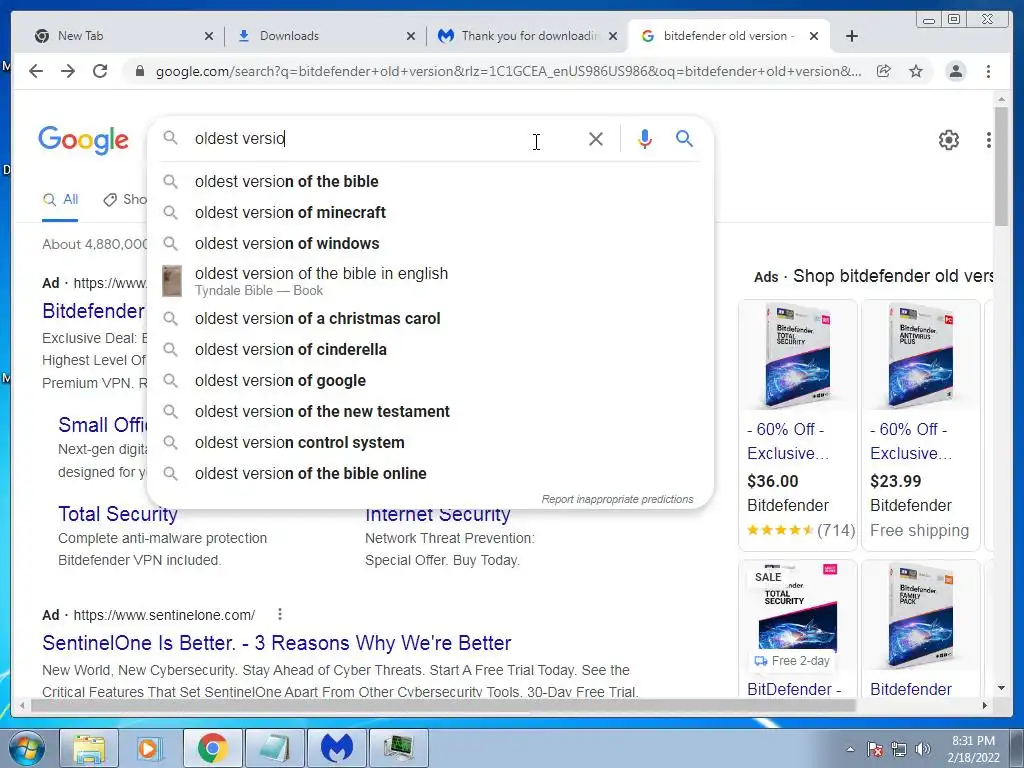
Task: Switch to 'Thank you for downloading' tab
Action: (x=526, y=36)
